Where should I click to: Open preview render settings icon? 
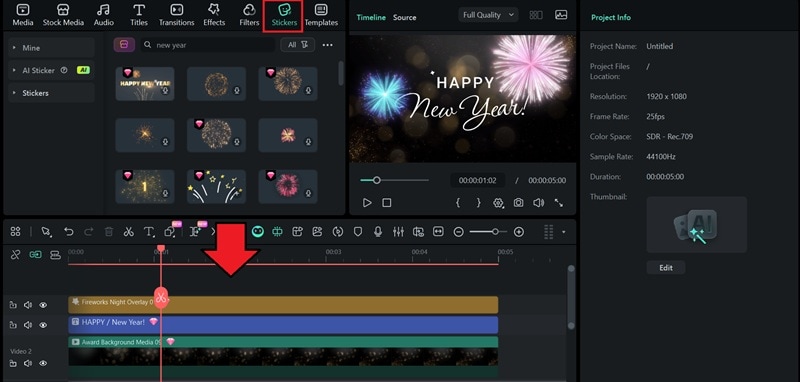pyautogui.click(x=498, y=202)
